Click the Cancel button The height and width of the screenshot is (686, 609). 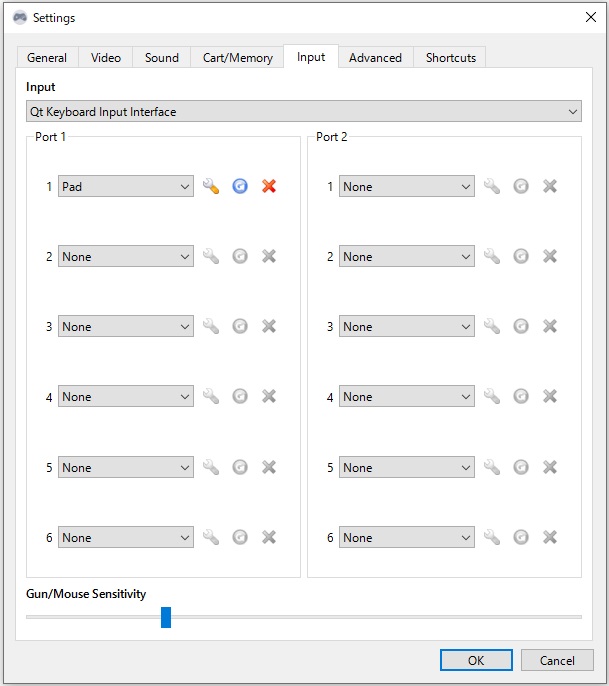(557, 660)
